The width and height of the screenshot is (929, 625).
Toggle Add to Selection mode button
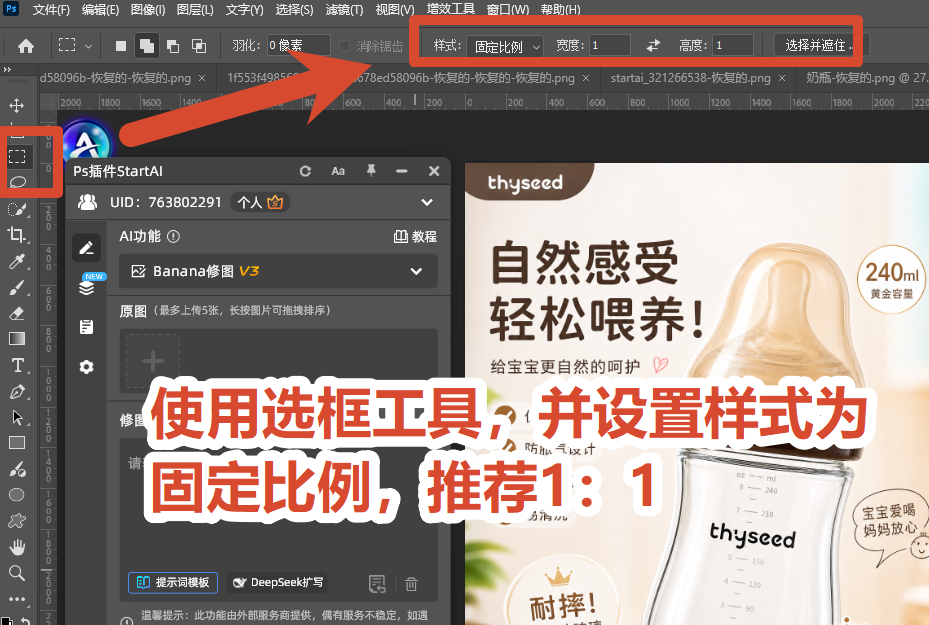[146, 46]
